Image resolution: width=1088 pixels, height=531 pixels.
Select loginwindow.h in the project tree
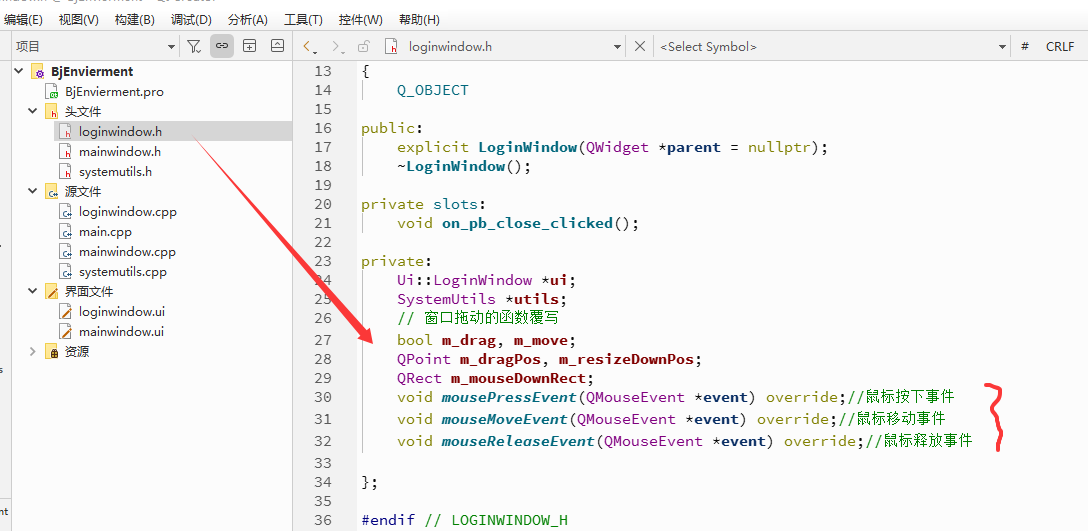(120, 131)
